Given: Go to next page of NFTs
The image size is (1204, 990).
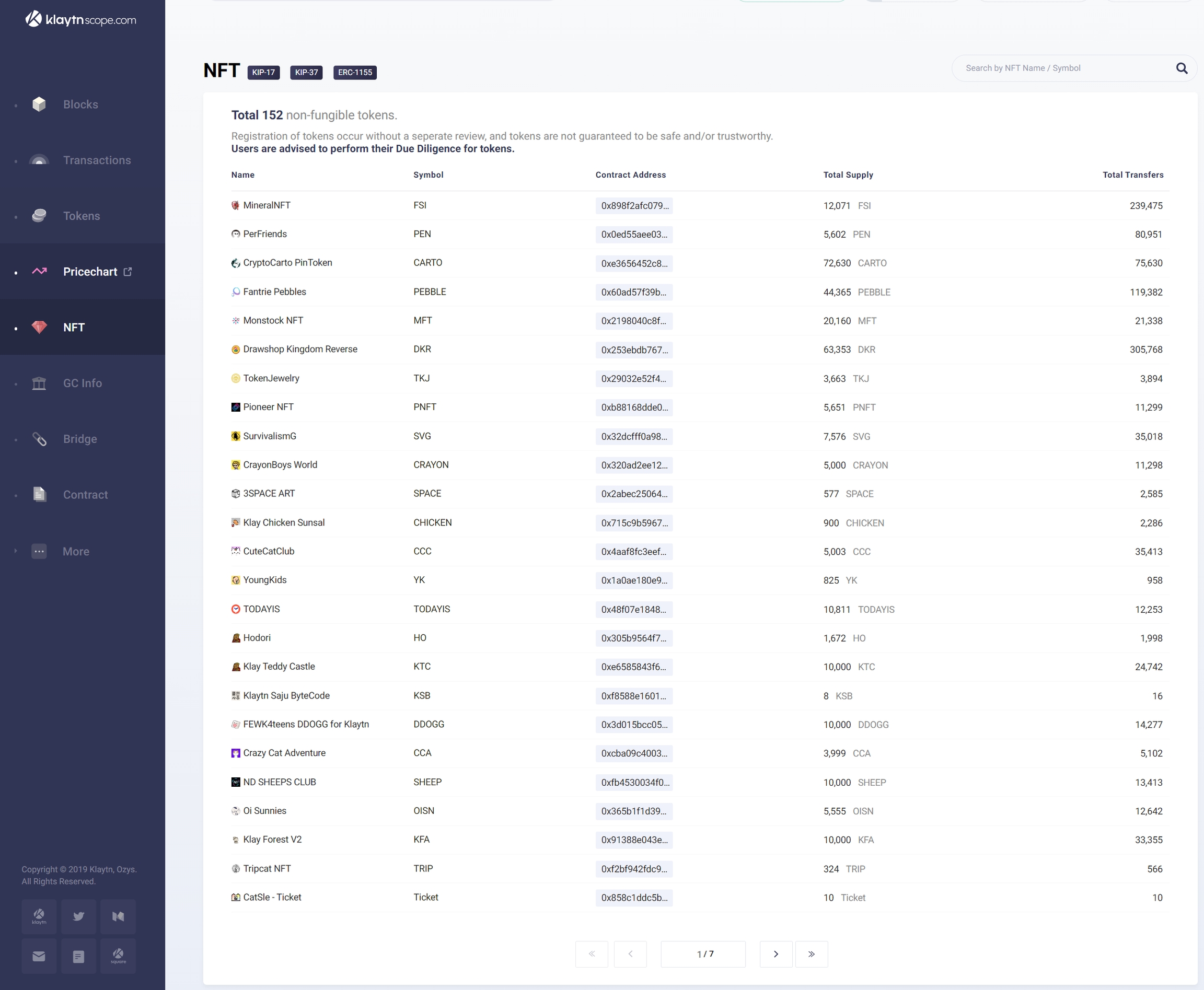Looking at the screenshot, I should click(x=775, y=954).
